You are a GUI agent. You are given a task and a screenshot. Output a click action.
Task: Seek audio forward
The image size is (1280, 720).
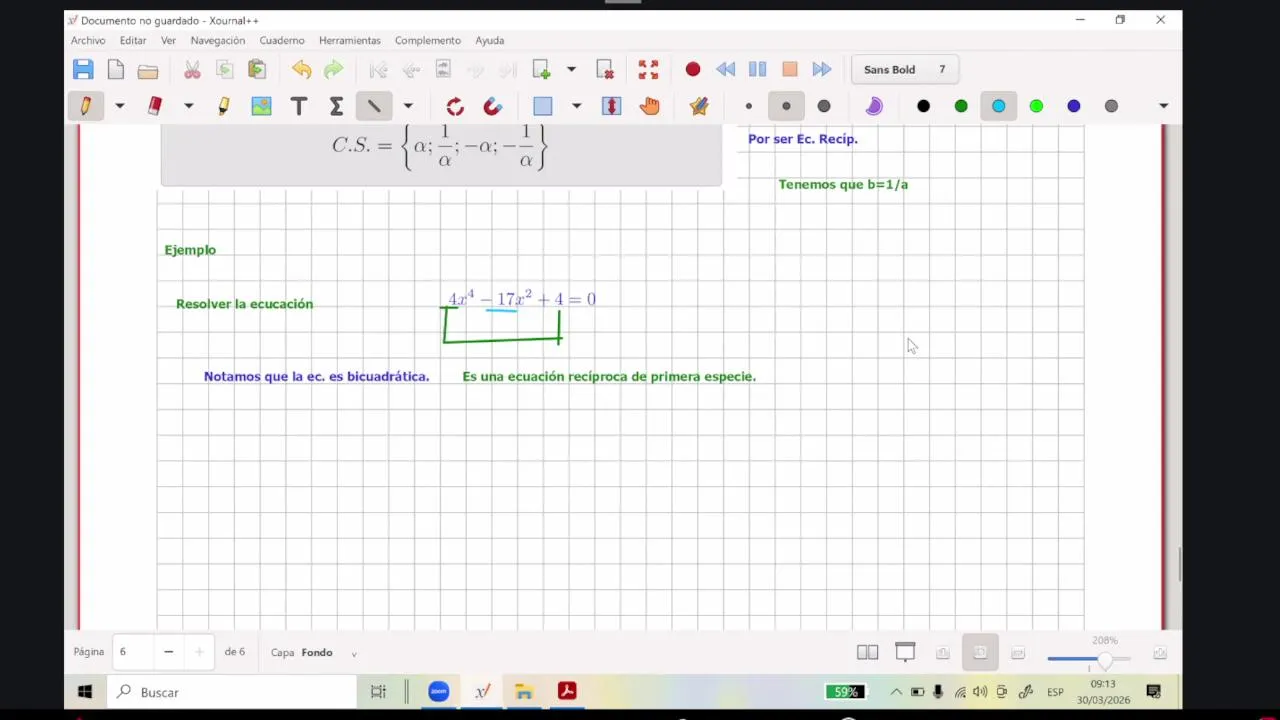(x=822, y=69)
